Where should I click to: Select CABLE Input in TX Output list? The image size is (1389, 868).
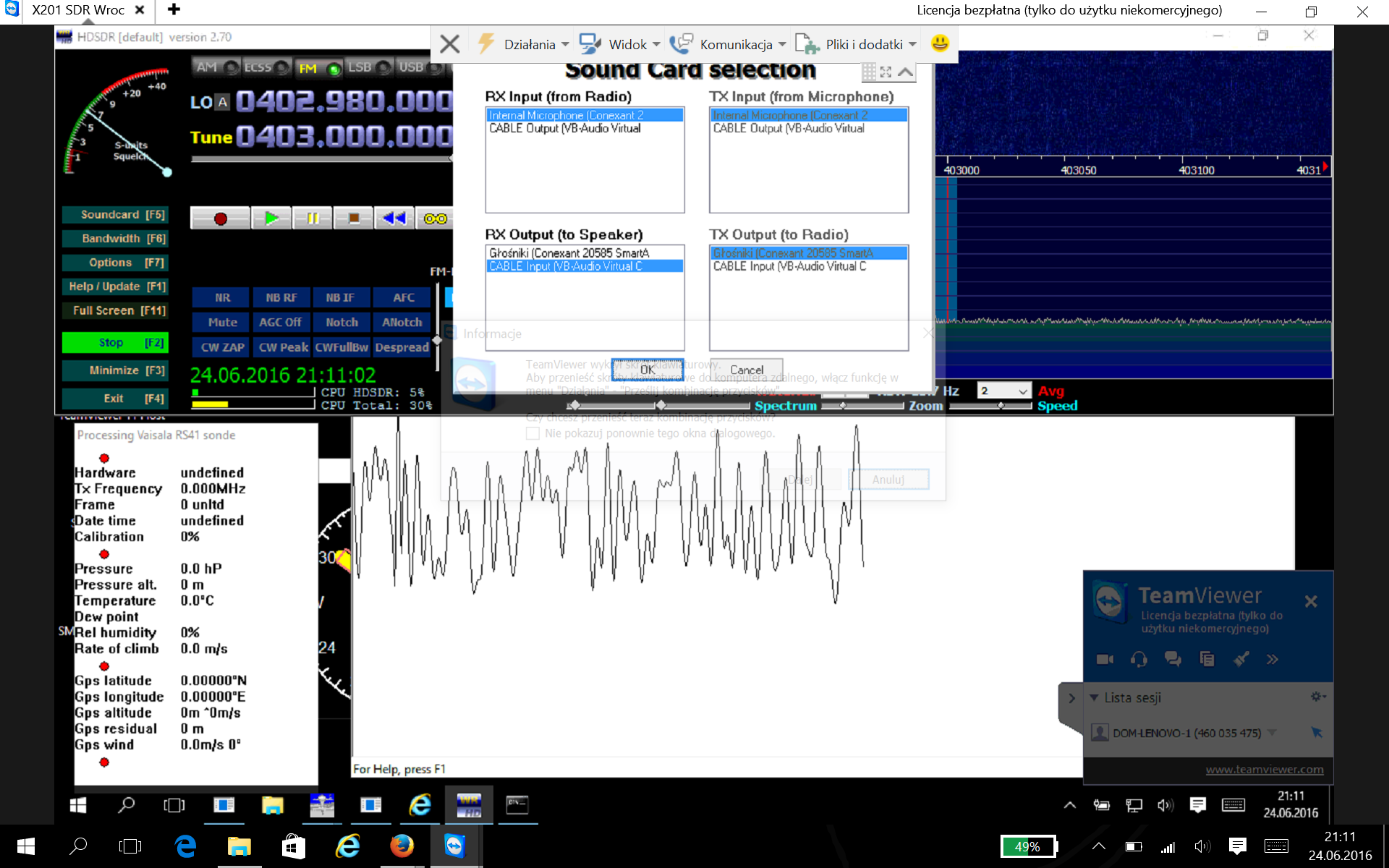(809, 266)
